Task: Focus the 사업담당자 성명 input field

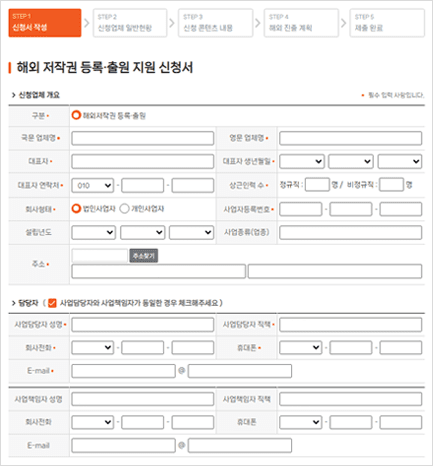Action: coord(143,325)
